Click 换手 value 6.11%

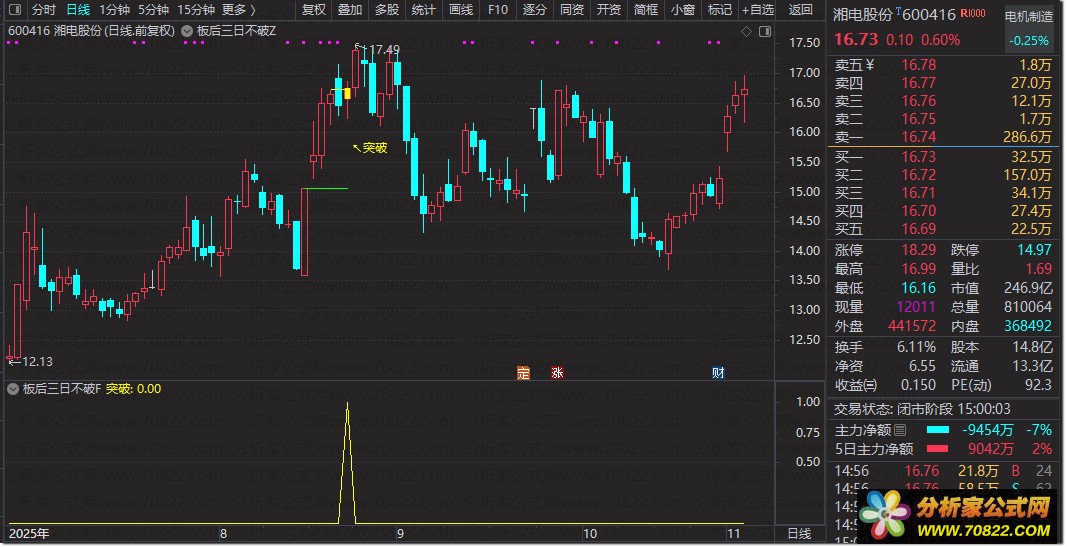tap(916, 347)
